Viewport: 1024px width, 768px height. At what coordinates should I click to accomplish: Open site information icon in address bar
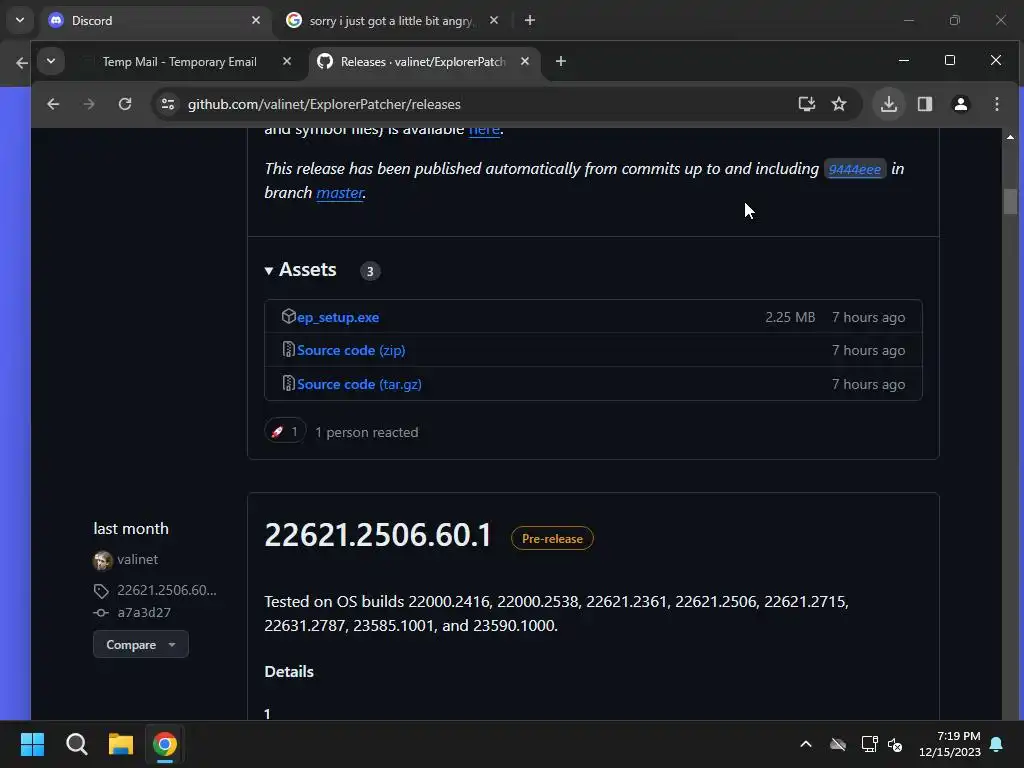(168, 104)
